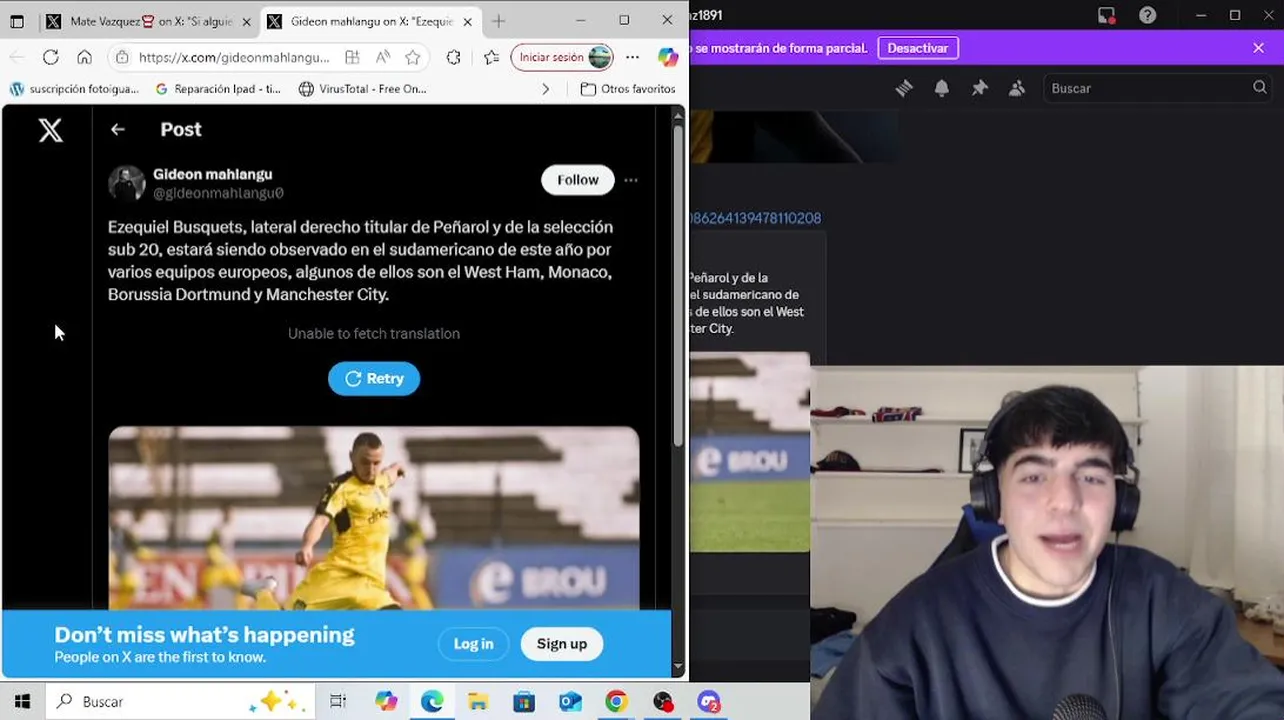Image resolution: width=1284 pixels, height=720 pixels.
Task: Open Task View on taskbar
Action: pos(338,702)
